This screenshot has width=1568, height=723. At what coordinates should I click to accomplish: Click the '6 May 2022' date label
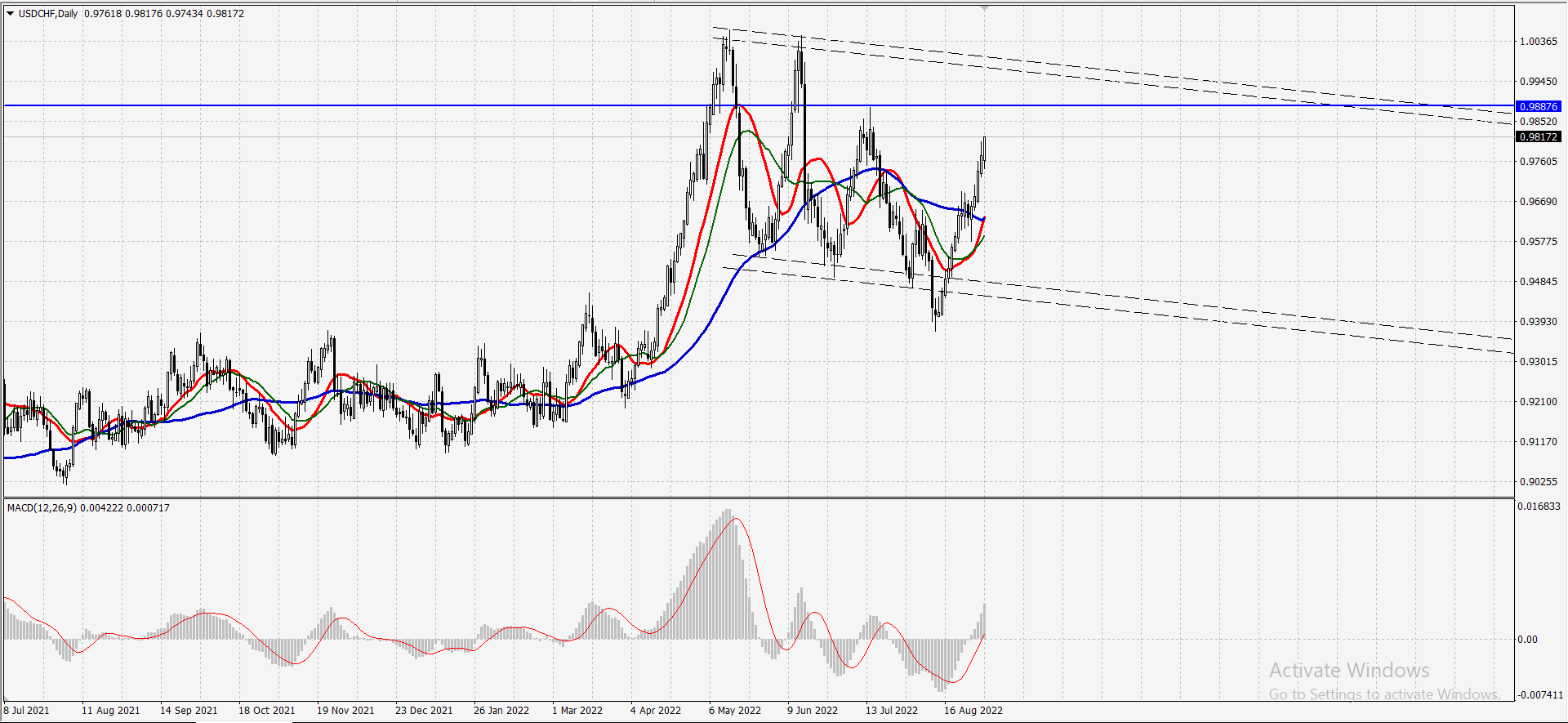tap(735, 710)
